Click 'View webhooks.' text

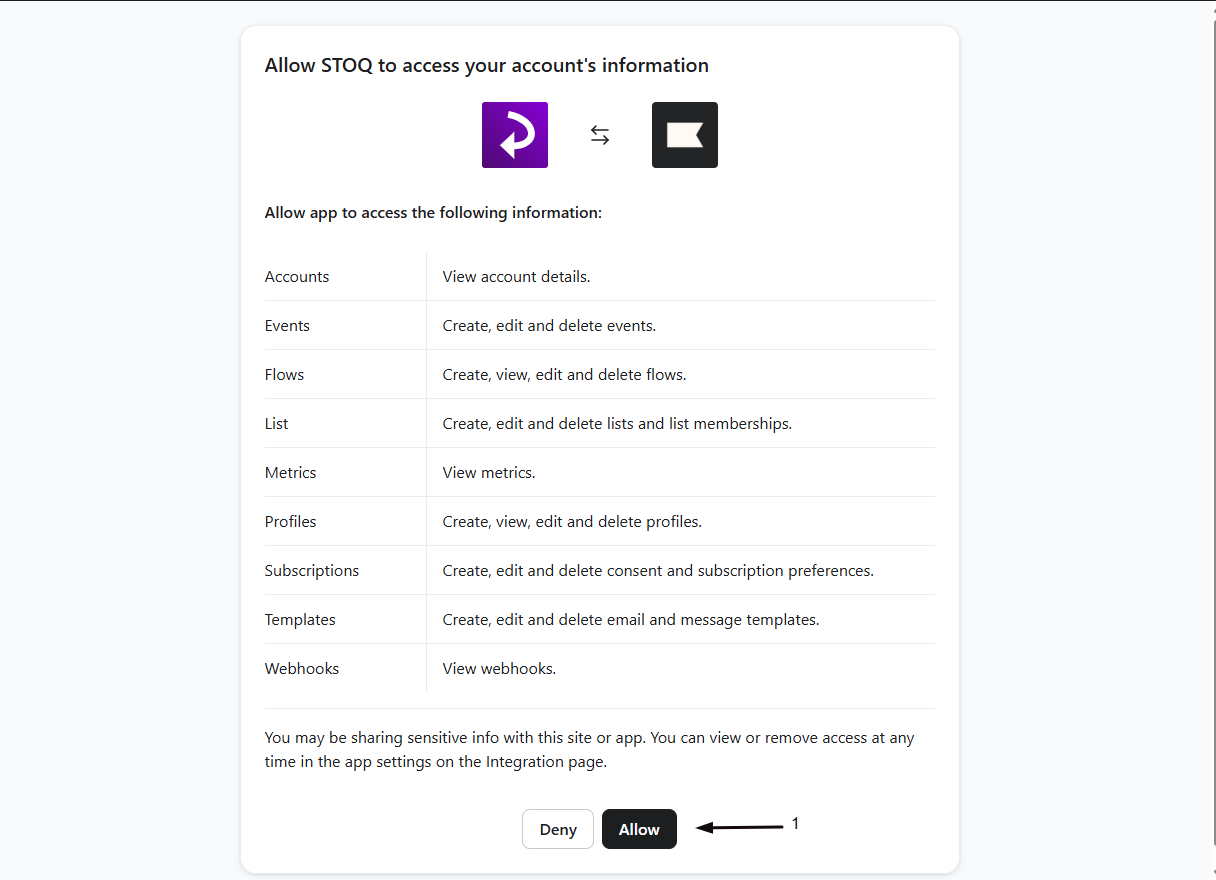point(499,669)
